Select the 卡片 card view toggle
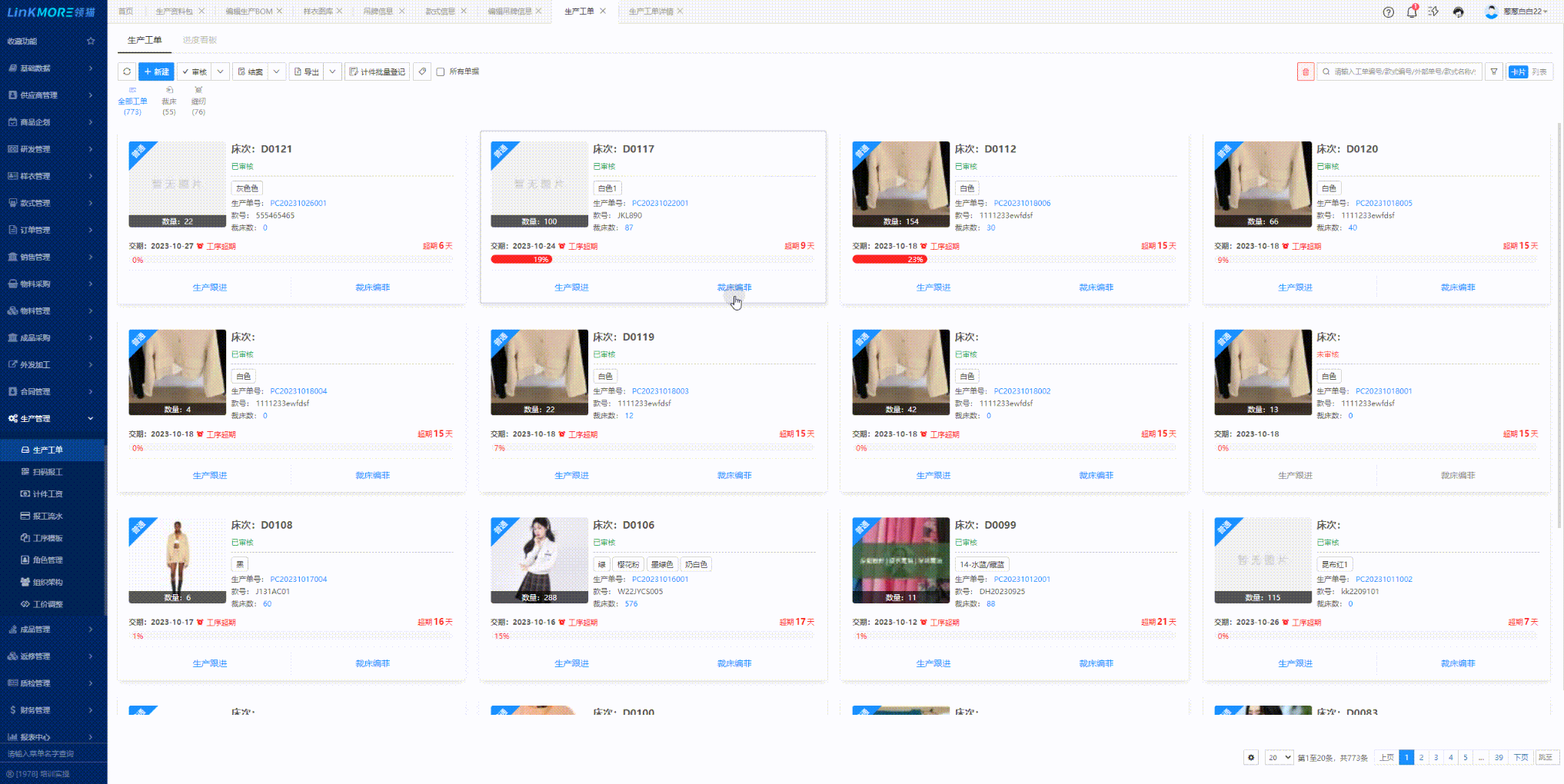The width and height of the screenshot is (1564, 784). tap(1518, 71)
